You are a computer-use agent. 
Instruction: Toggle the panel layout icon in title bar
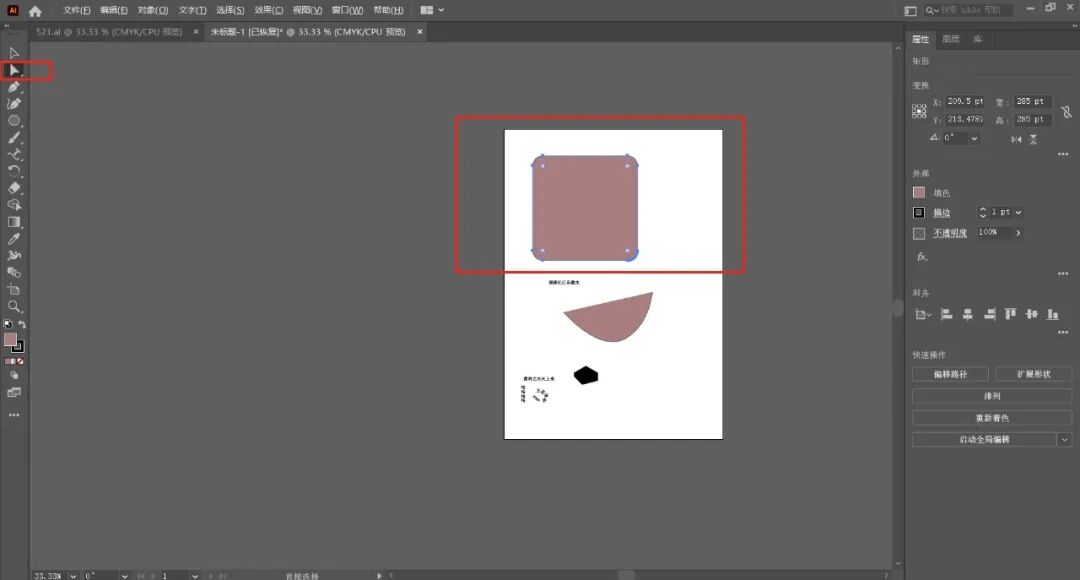pyautogui.click(x=911, y=10)
